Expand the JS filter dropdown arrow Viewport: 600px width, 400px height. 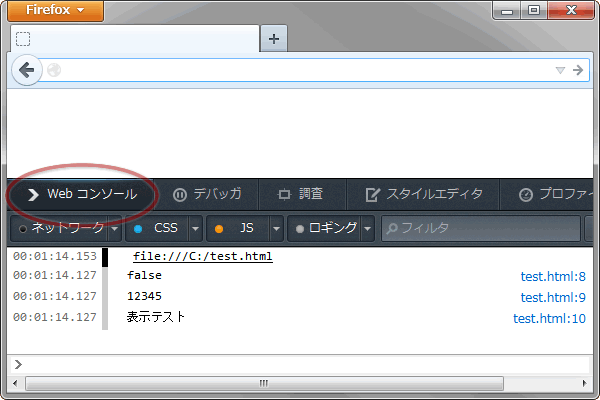pos(276,229)
